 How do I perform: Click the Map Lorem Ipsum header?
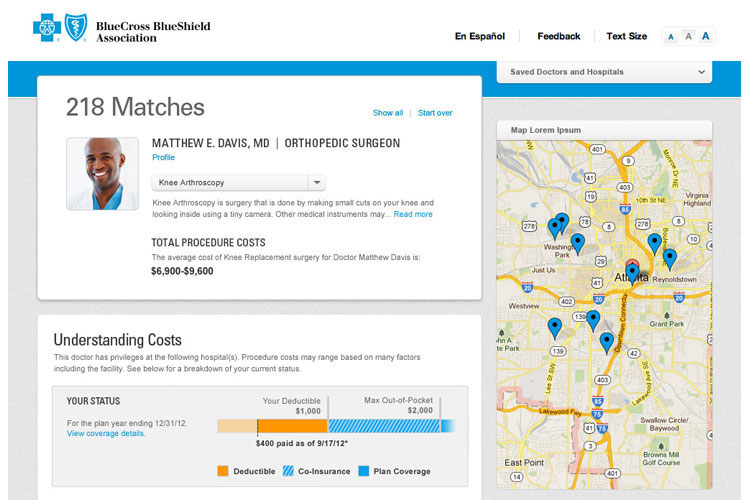604,130
